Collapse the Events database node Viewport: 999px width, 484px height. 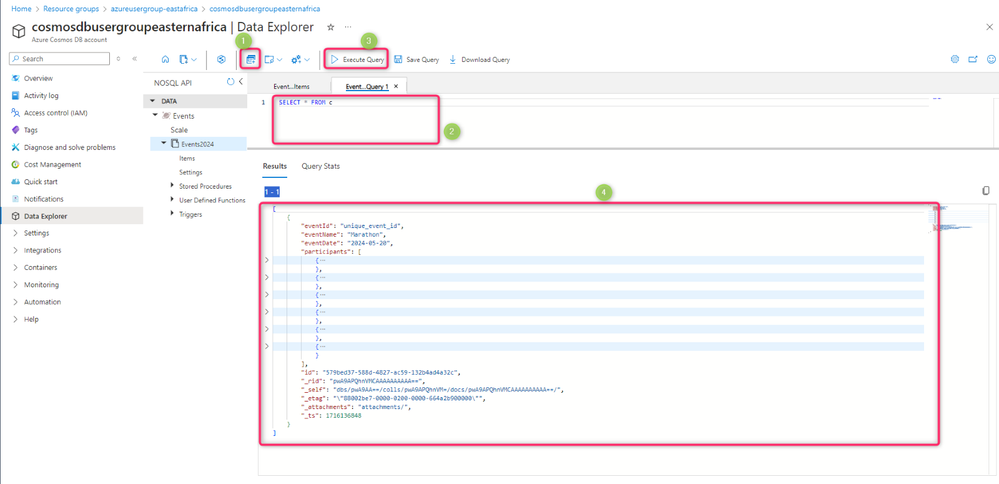[156, 116]
